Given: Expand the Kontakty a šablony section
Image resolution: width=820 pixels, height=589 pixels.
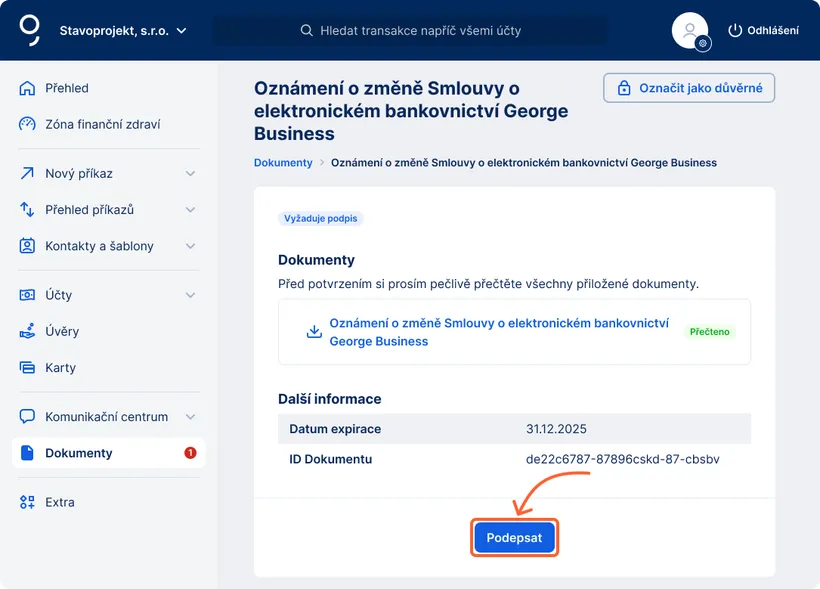Looking at the screenshot, I should tap(190, 246).
